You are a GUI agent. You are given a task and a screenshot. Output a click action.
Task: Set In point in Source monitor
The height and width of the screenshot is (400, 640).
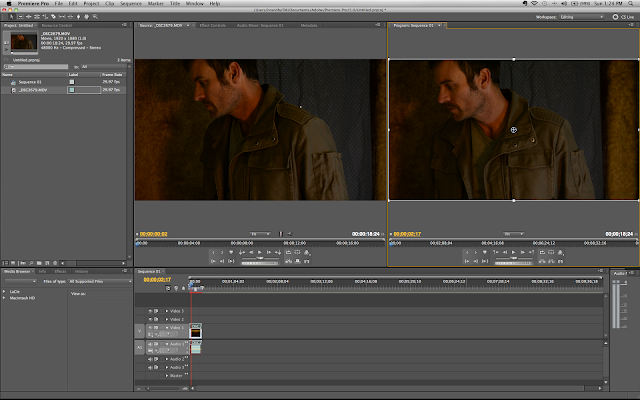(x=213, y=252)
